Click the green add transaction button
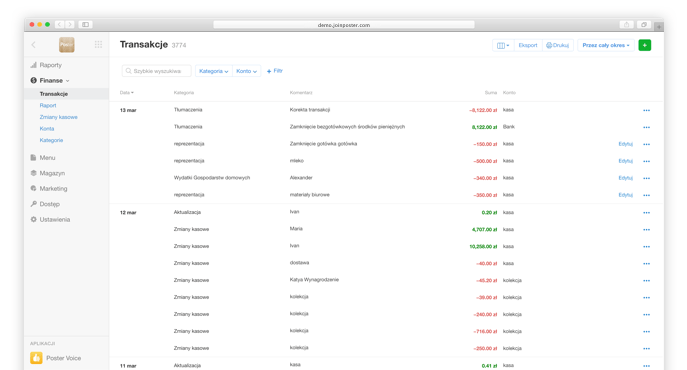Screen dimensions: 687x370 [x=645, y=45]
